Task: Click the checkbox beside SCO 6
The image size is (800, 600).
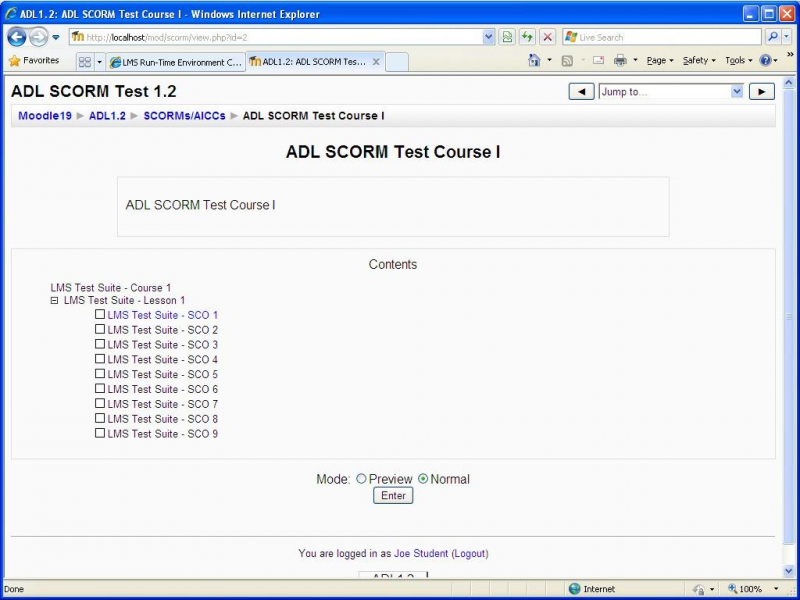Action: coord(100,388)
